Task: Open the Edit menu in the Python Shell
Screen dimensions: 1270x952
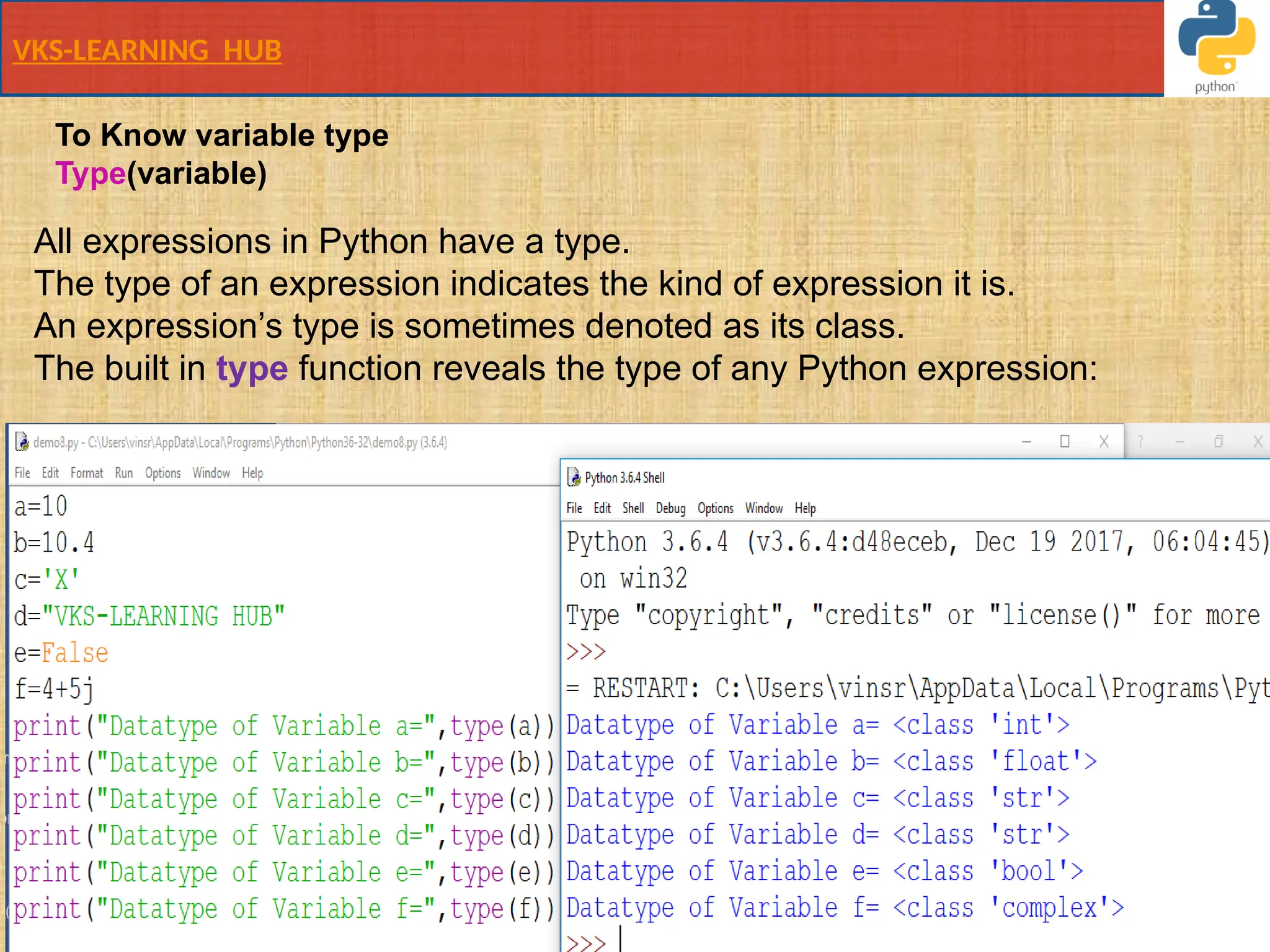Action: [602, 508]
